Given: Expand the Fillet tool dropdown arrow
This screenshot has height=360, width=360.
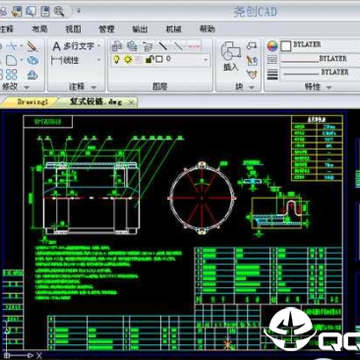Looking at the screenshot, I should [21, 60].
